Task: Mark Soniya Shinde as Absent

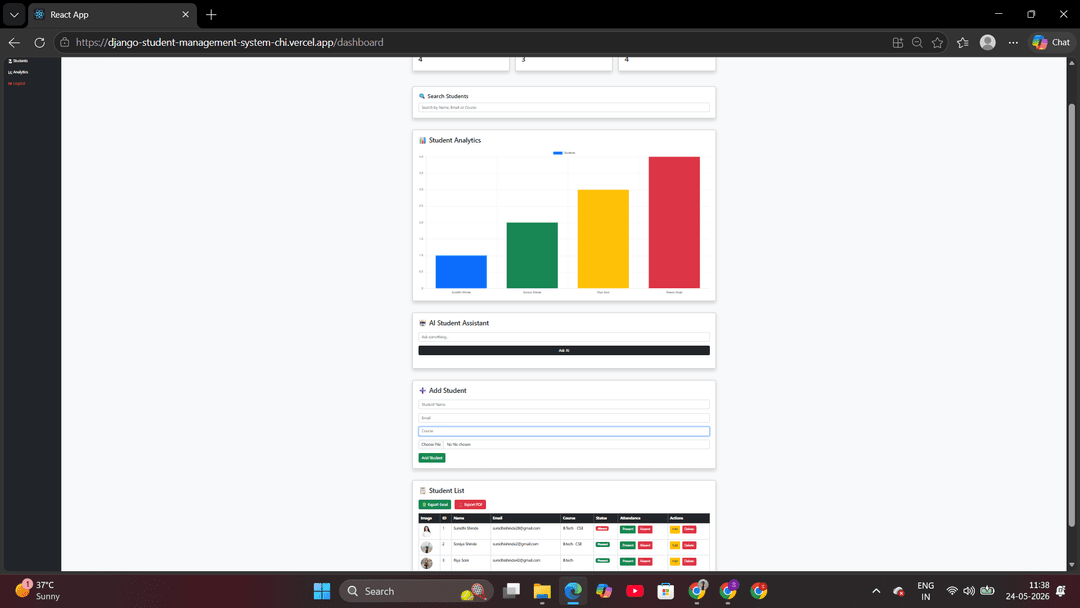Action: (x=645, y=545)
